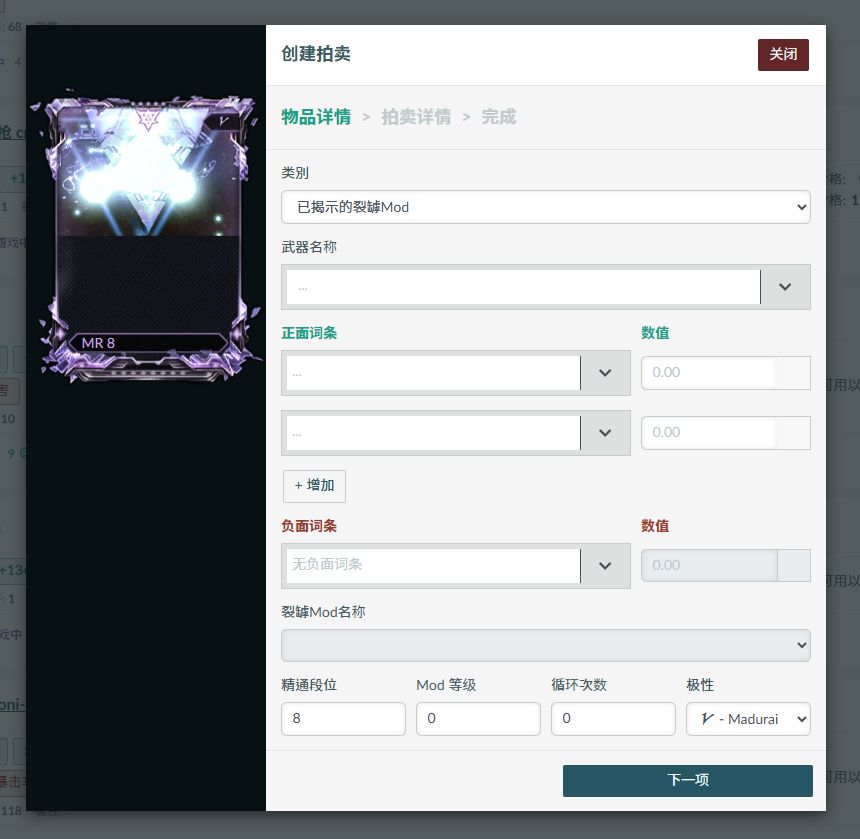Click the 创建拍卖 dialog title
This screenshot has width=860, height=839.
tap(316, 54)
